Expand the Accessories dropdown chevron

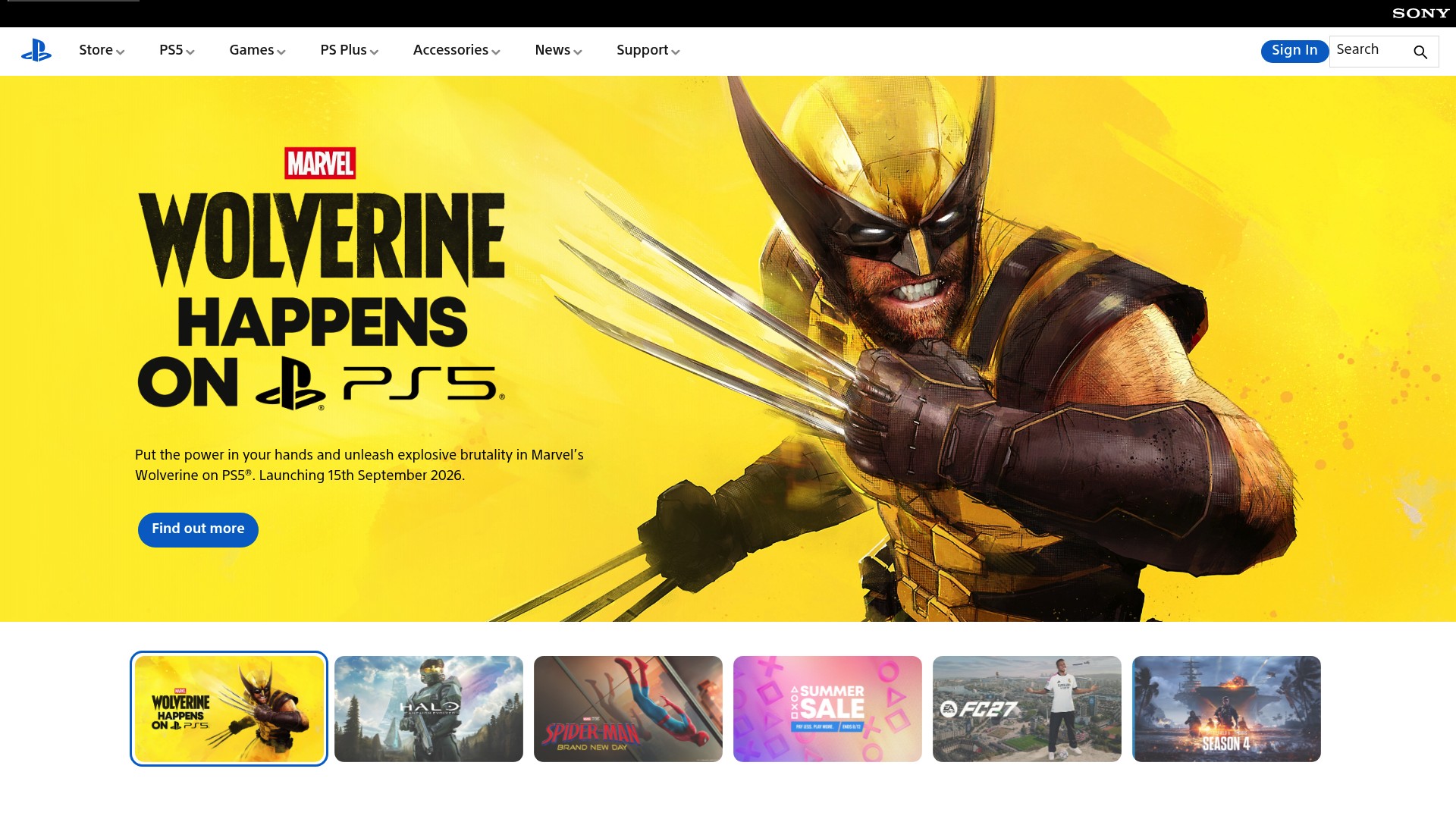point(496,52)
